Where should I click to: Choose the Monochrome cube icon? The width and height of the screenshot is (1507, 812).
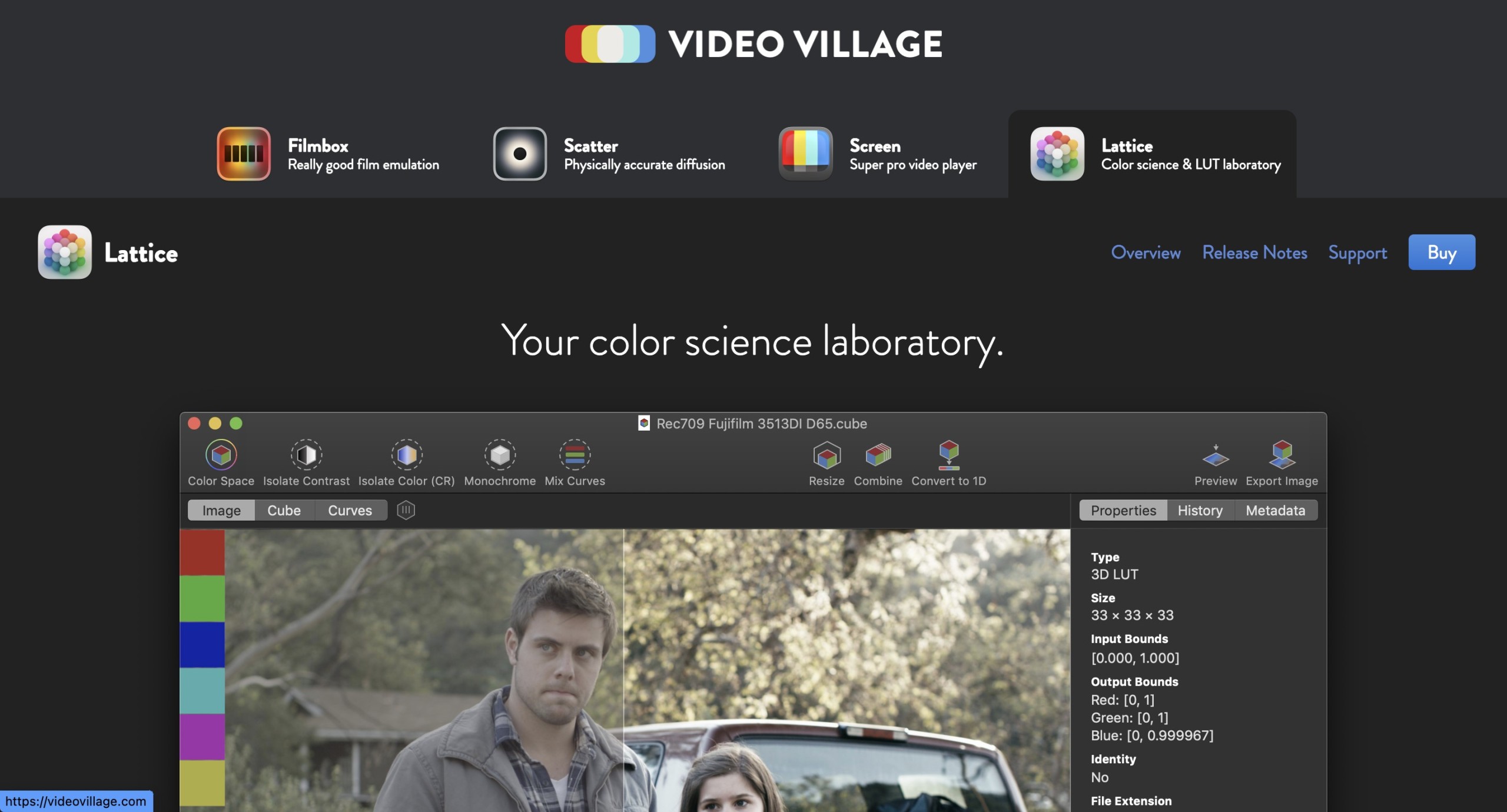[x=500, y=455]
